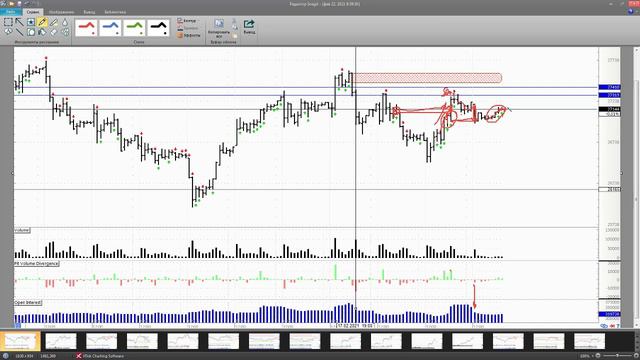Image resolution: width=640 pixels, height=360 pixels.
Task: Click the Help icon below window controls
Action: pyautogui.click(x=631, y=11)
